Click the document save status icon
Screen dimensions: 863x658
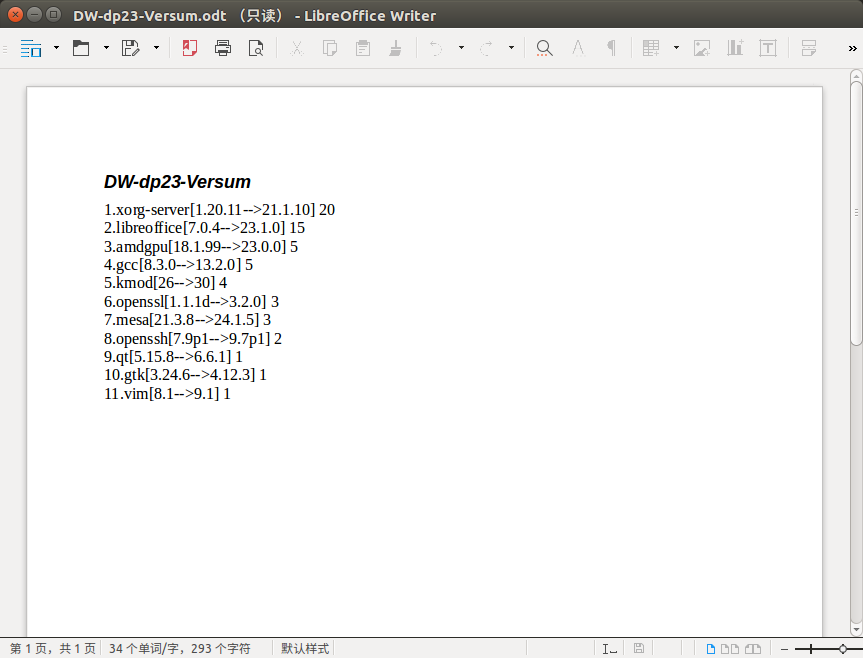coord(638,649)
